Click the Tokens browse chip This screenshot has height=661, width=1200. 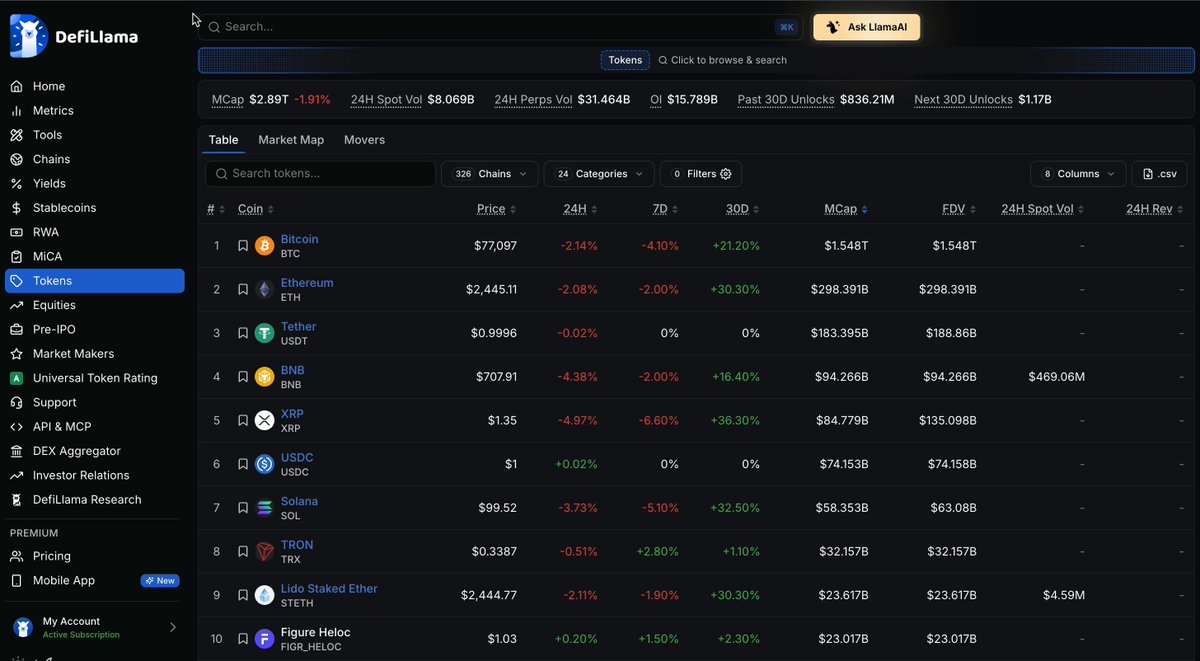click(625, 60)
